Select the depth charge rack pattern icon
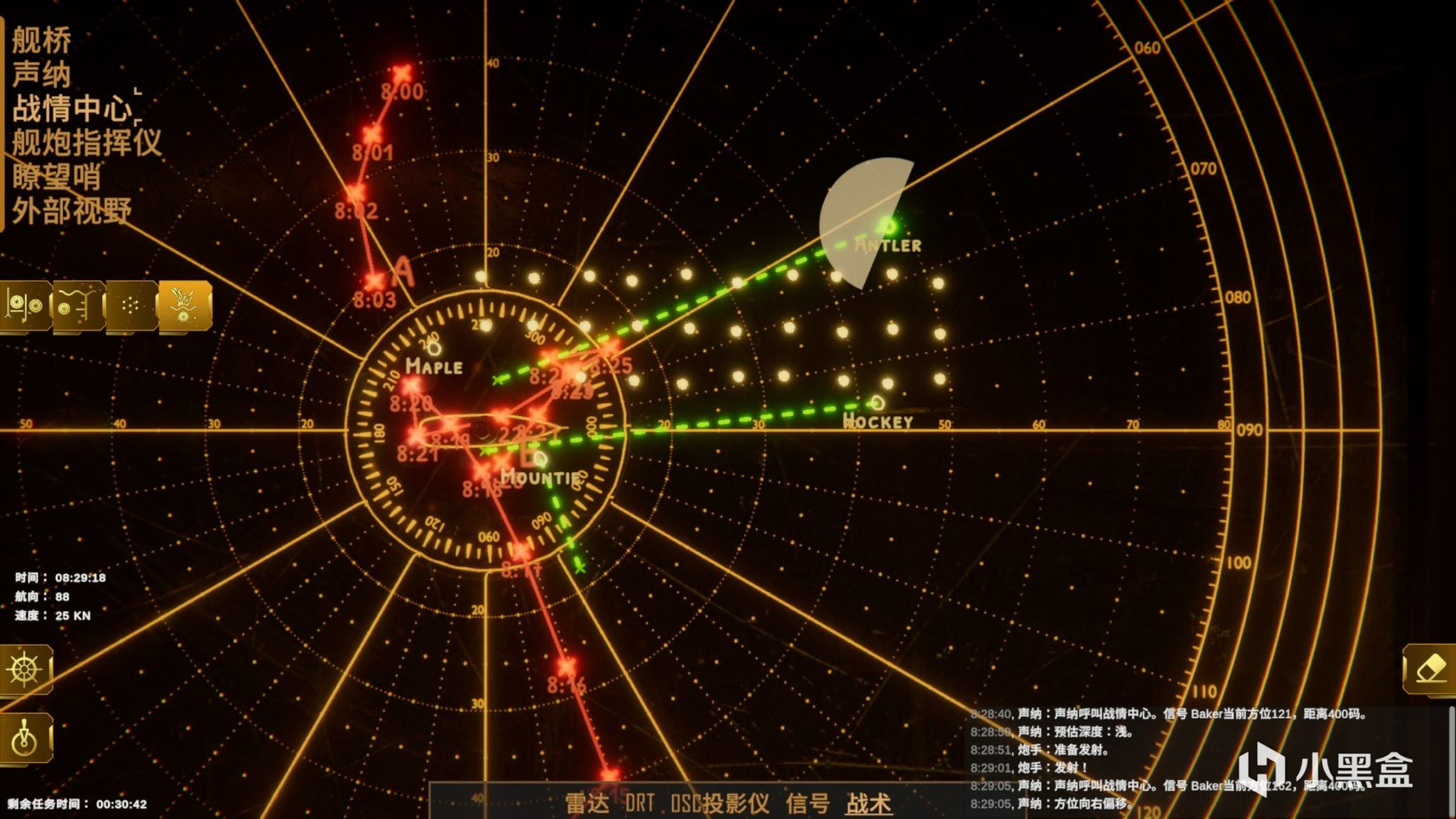 click(x=25, y=306)
